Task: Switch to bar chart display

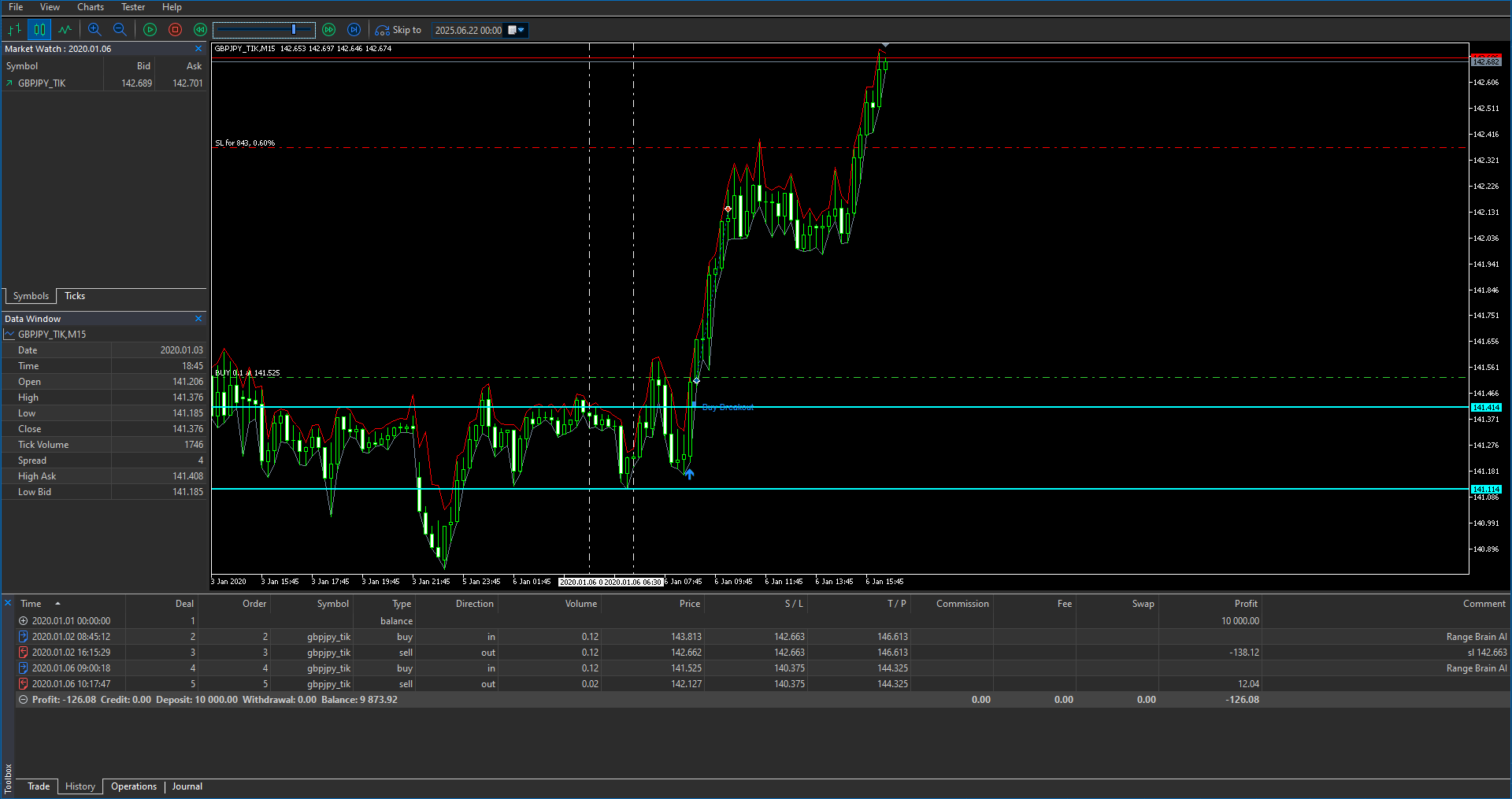Action: pyautogui.click(x=14, y=30)
